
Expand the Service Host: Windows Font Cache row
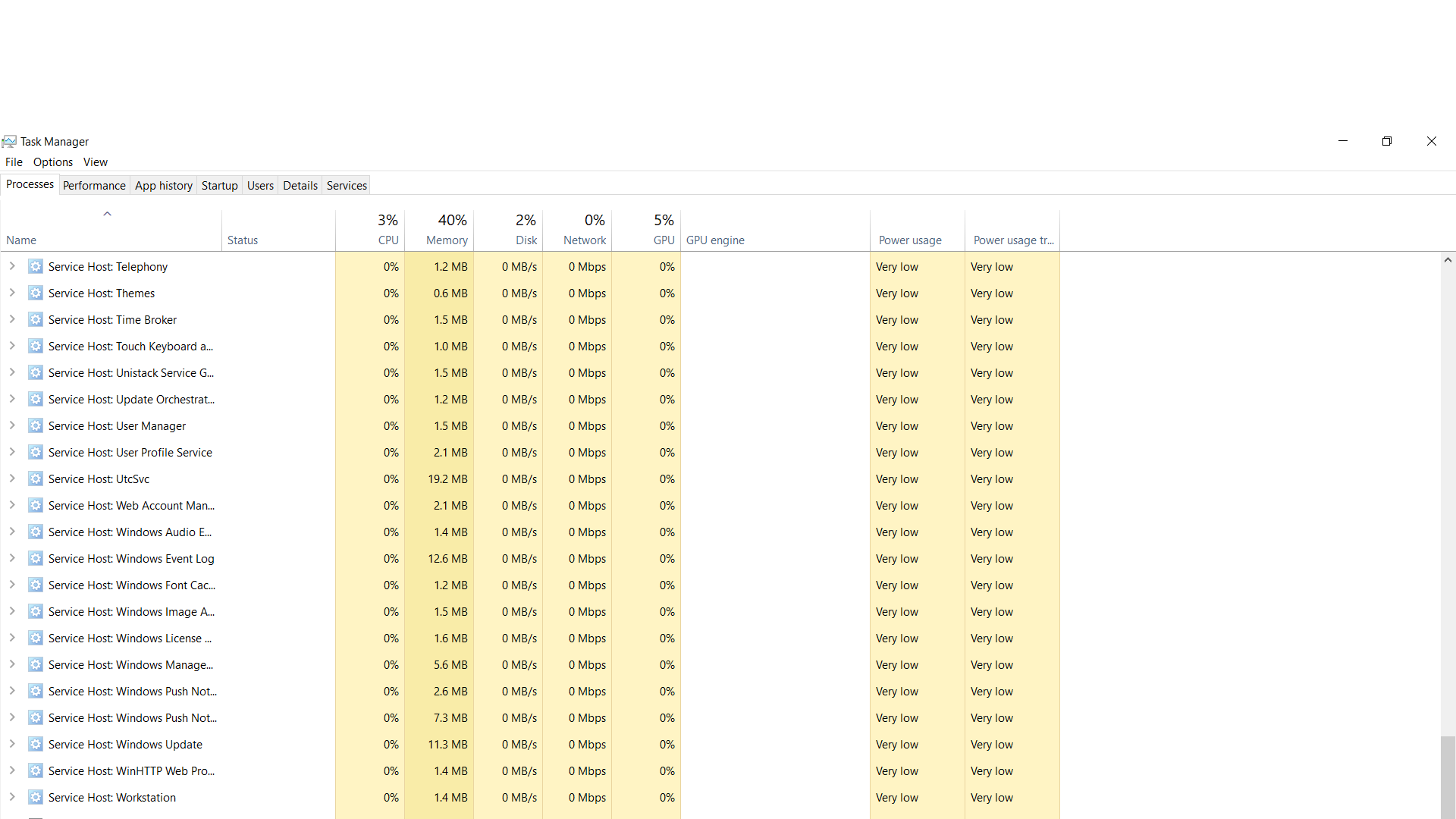pos(12,585)
